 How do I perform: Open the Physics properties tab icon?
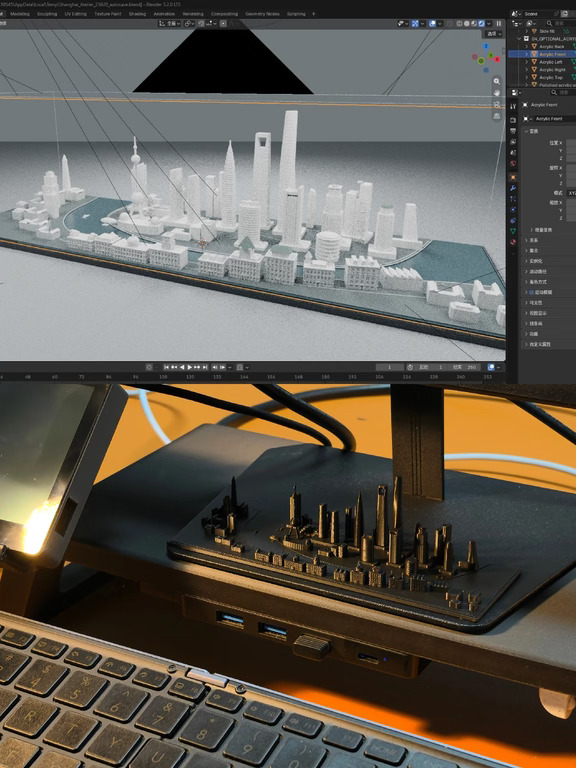click(x=513, y=210)
